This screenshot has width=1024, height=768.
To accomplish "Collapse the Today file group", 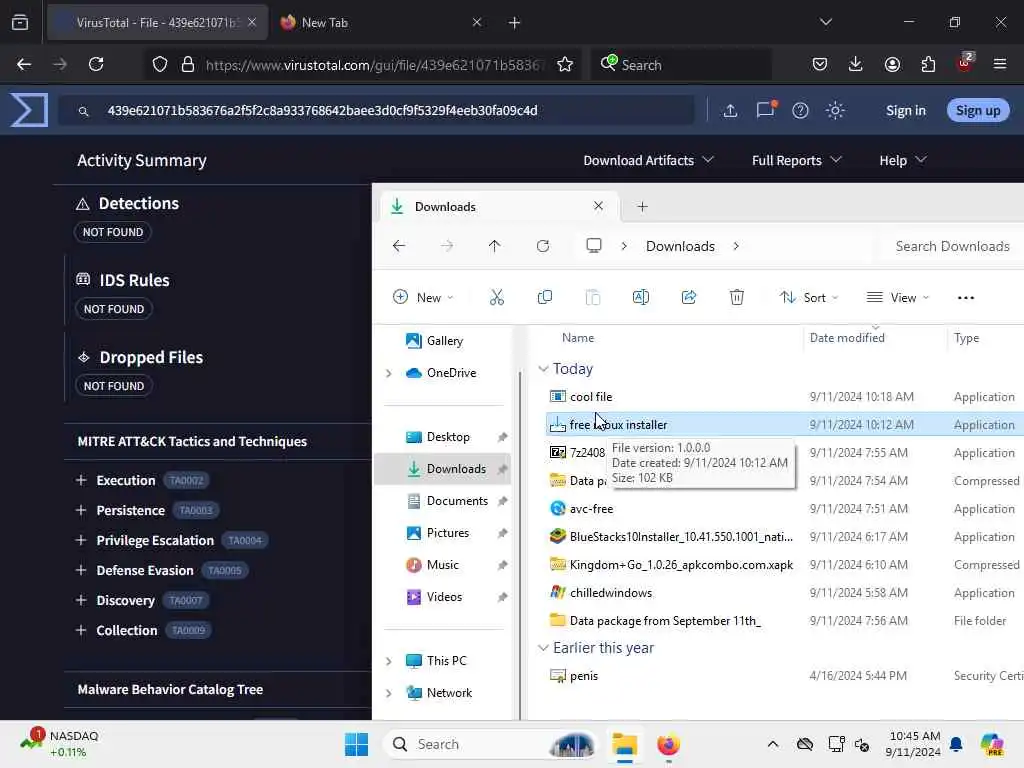I will [x=543, y=368].
